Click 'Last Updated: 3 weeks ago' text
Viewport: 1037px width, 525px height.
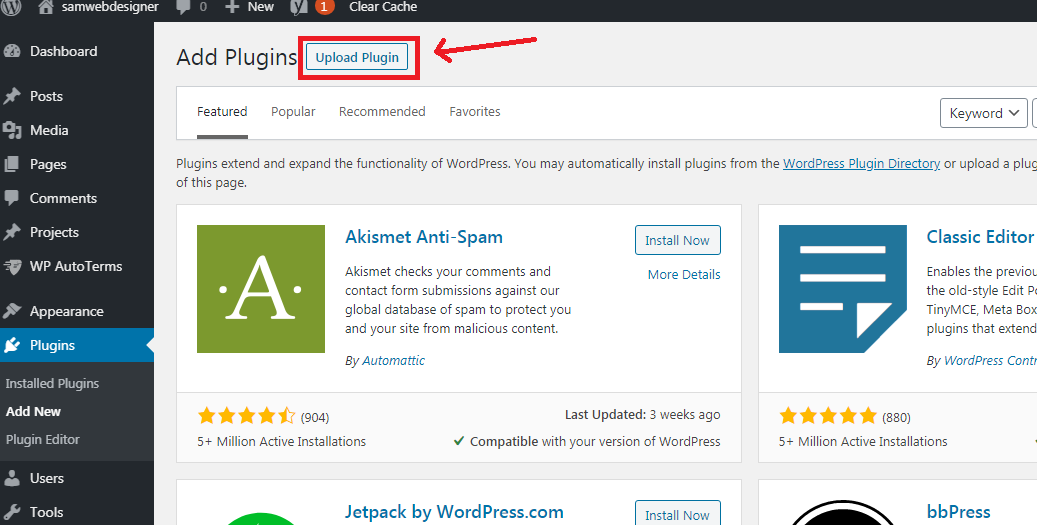(643, 415)
